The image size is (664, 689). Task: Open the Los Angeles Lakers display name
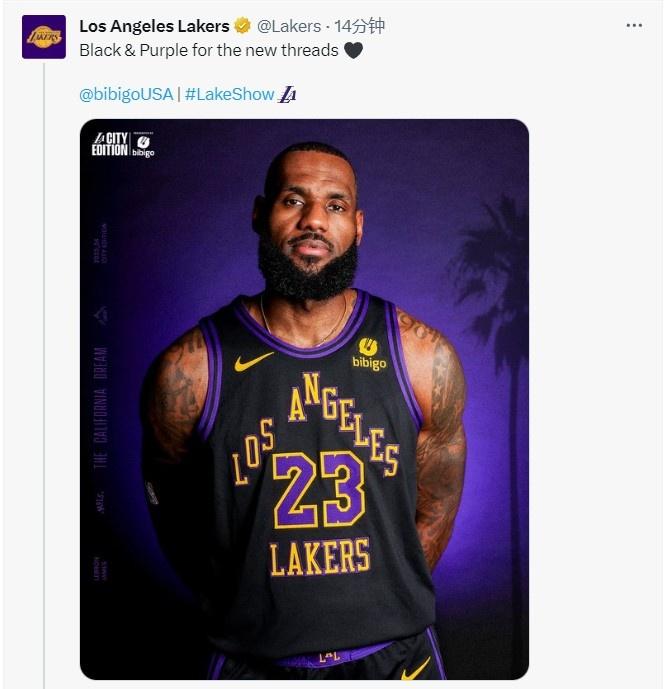click(154, 26)
